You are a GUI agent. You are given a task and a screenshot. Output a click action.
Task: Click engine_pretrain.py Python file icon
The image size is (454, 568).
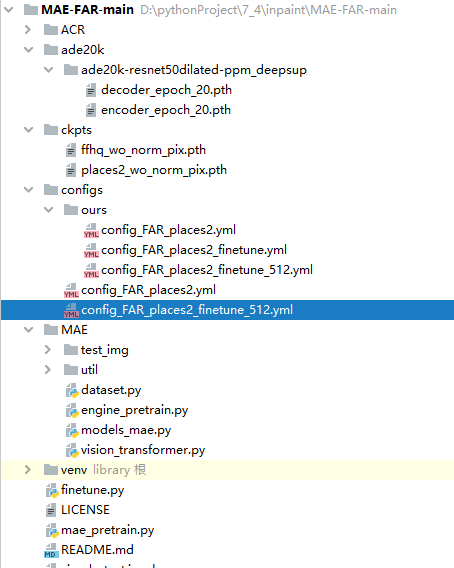pyautogui.click(x=72, y=410)
